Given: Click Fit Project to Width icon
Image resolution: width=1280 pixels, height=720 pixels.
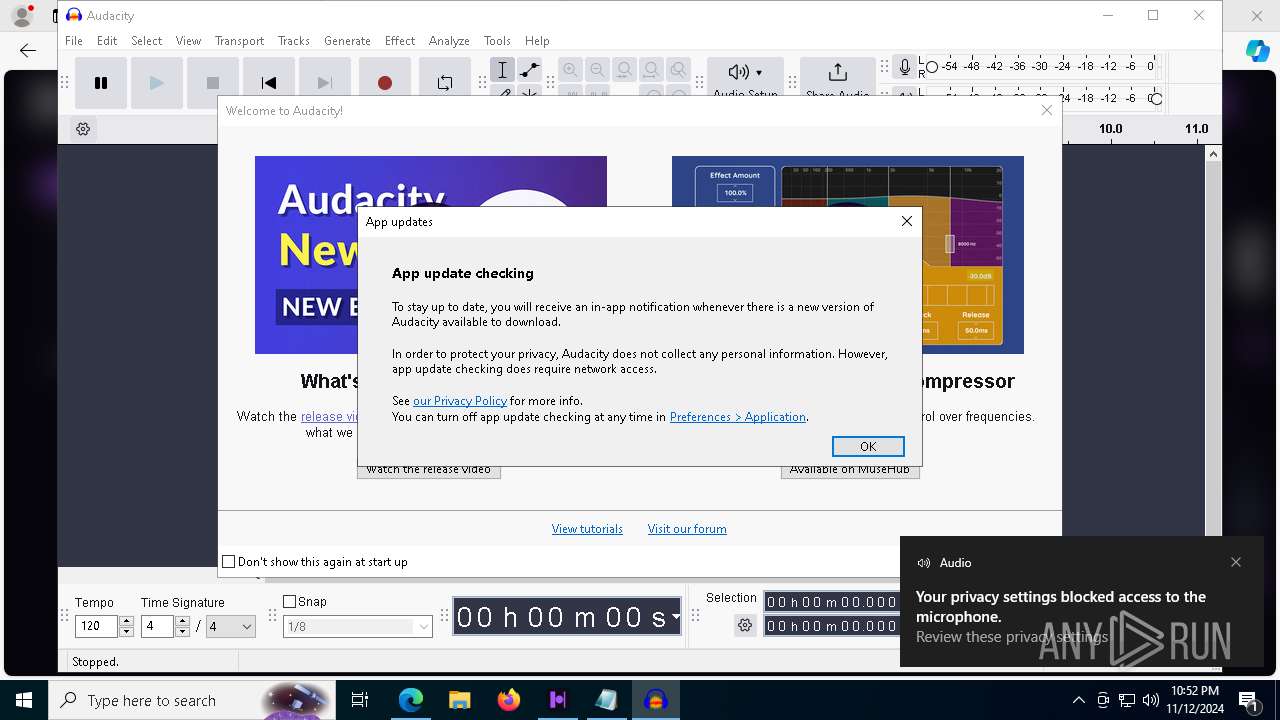Looking at the screenshot, I should pos(651,70).
